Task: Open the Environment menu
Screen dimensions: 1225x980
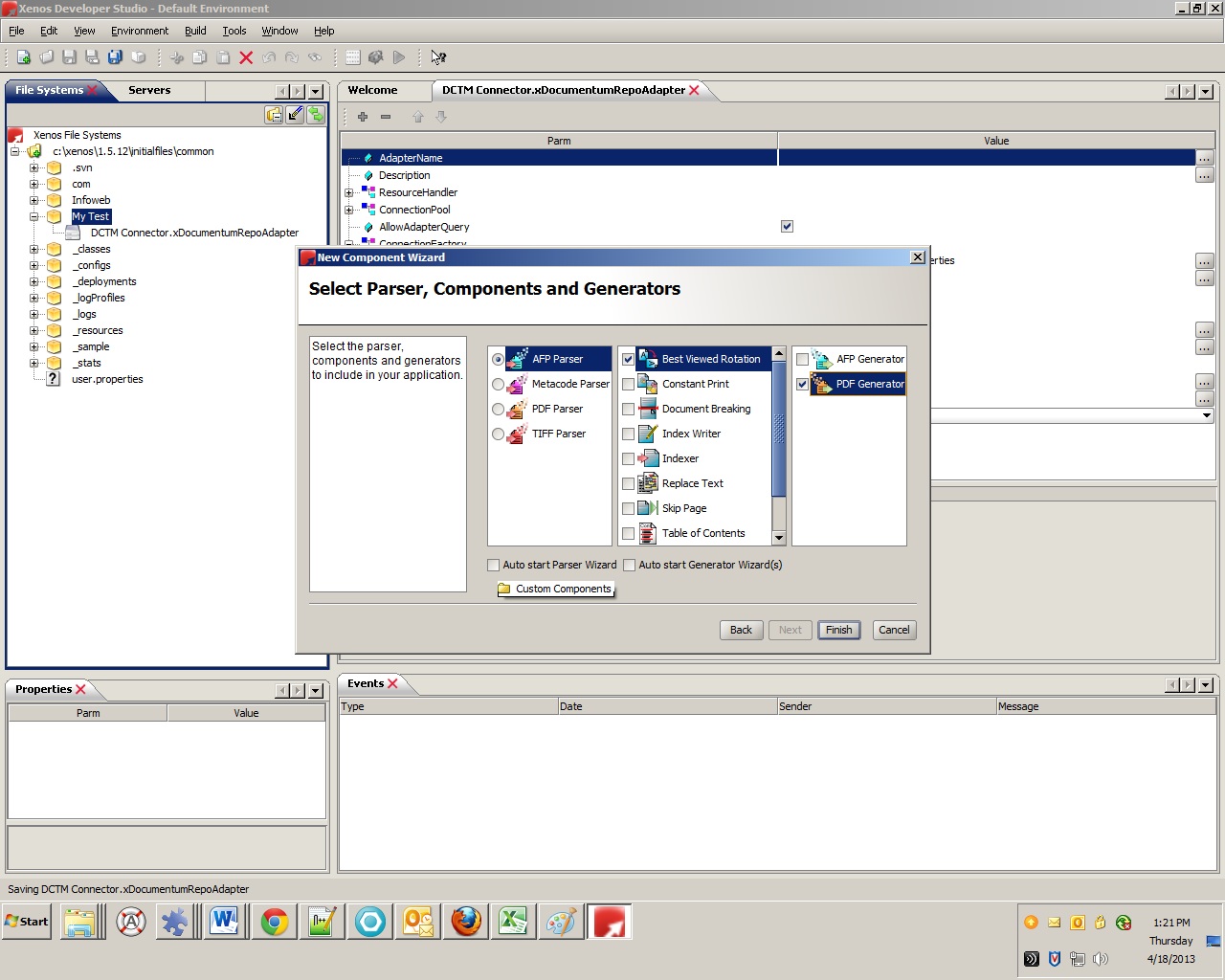Action: (140, 30)
